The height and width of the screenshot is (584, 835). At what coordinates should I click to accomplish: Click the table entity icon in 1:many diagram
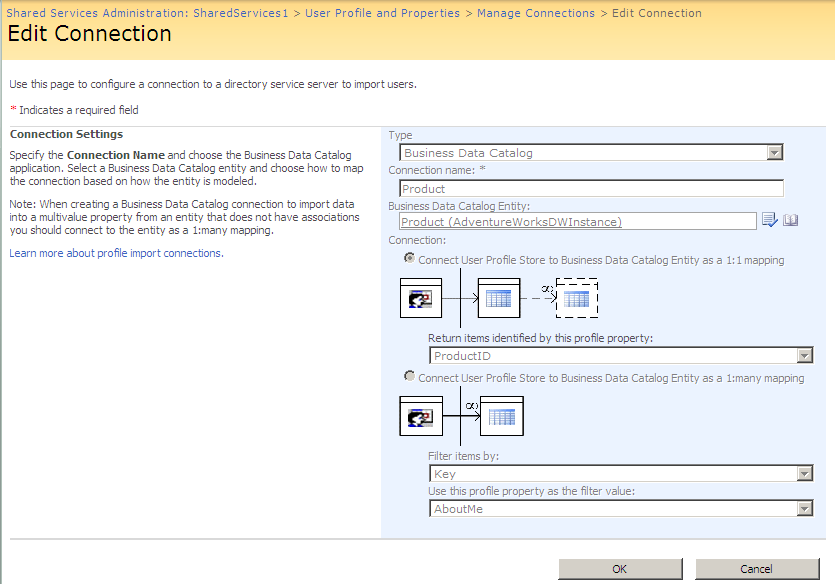[501, 416]
